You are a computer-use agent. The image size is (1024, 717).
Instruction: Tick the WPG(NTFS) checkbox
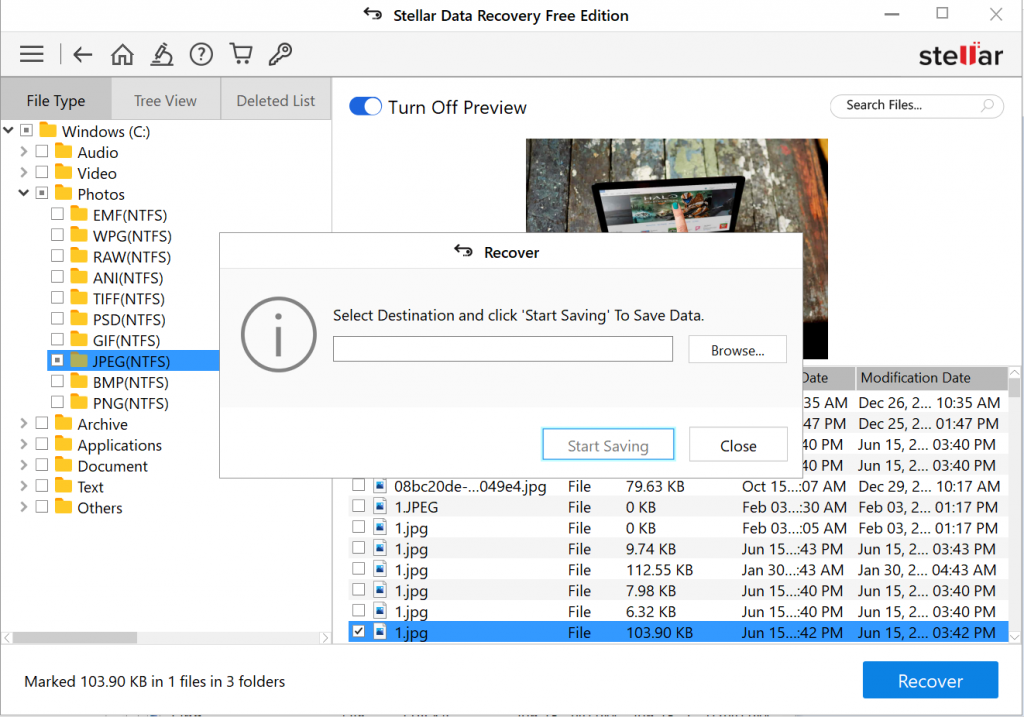57,235
